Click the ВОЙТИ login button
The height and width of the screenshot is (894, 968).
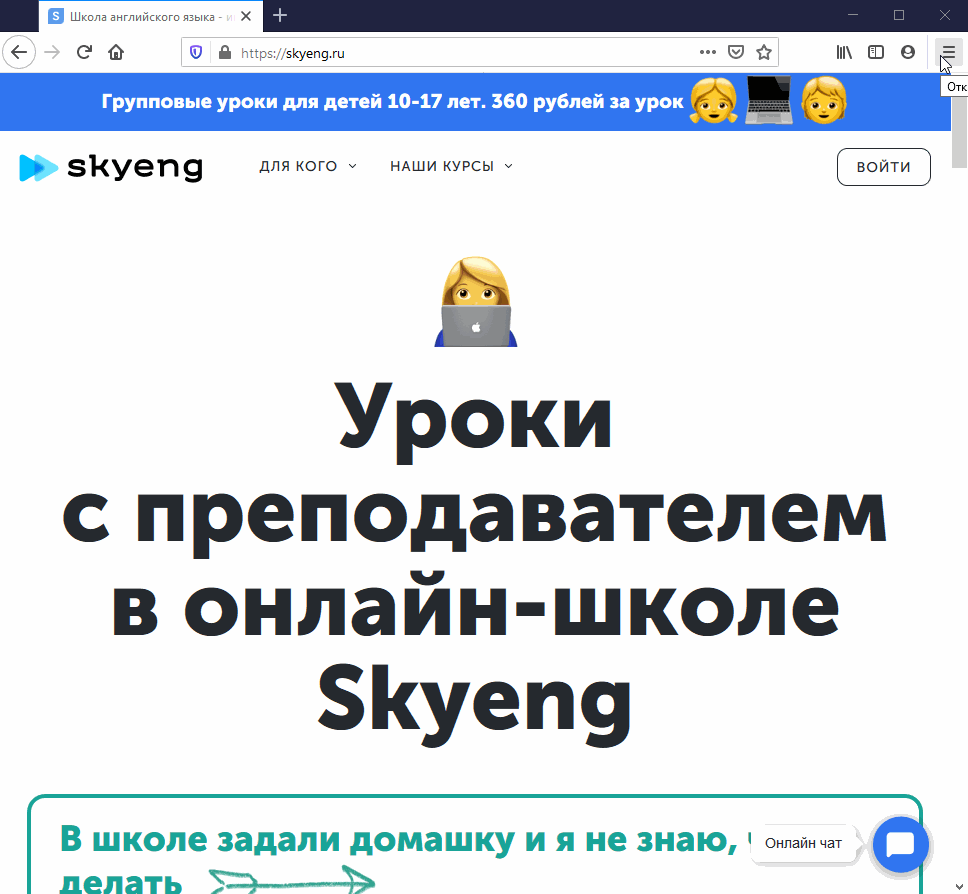883,167
